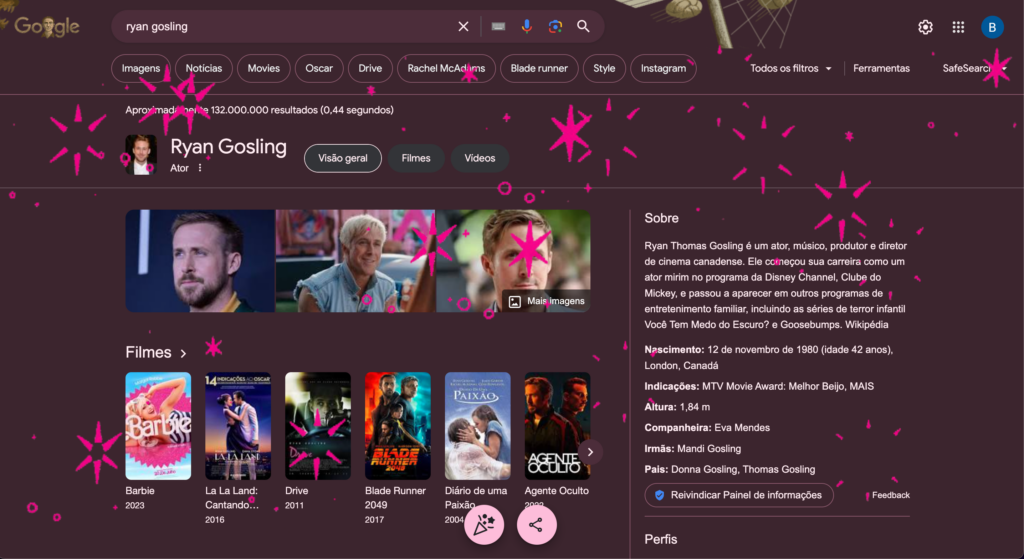The width and height of the screenshot is (1024, 559).
Task: Click Reivindicar Painel de informações button
Action: click(739, 495)
